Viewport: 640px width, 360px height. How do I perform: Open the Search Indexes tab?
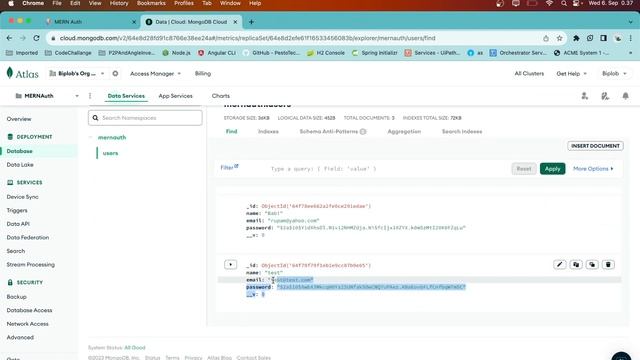tap(462, 131)
